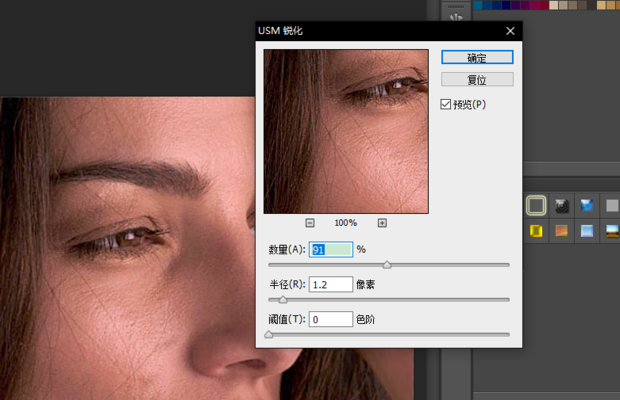Click the 复位 reset button
The height and width of the screenshot is (400, 620).
tap(477, 79)
